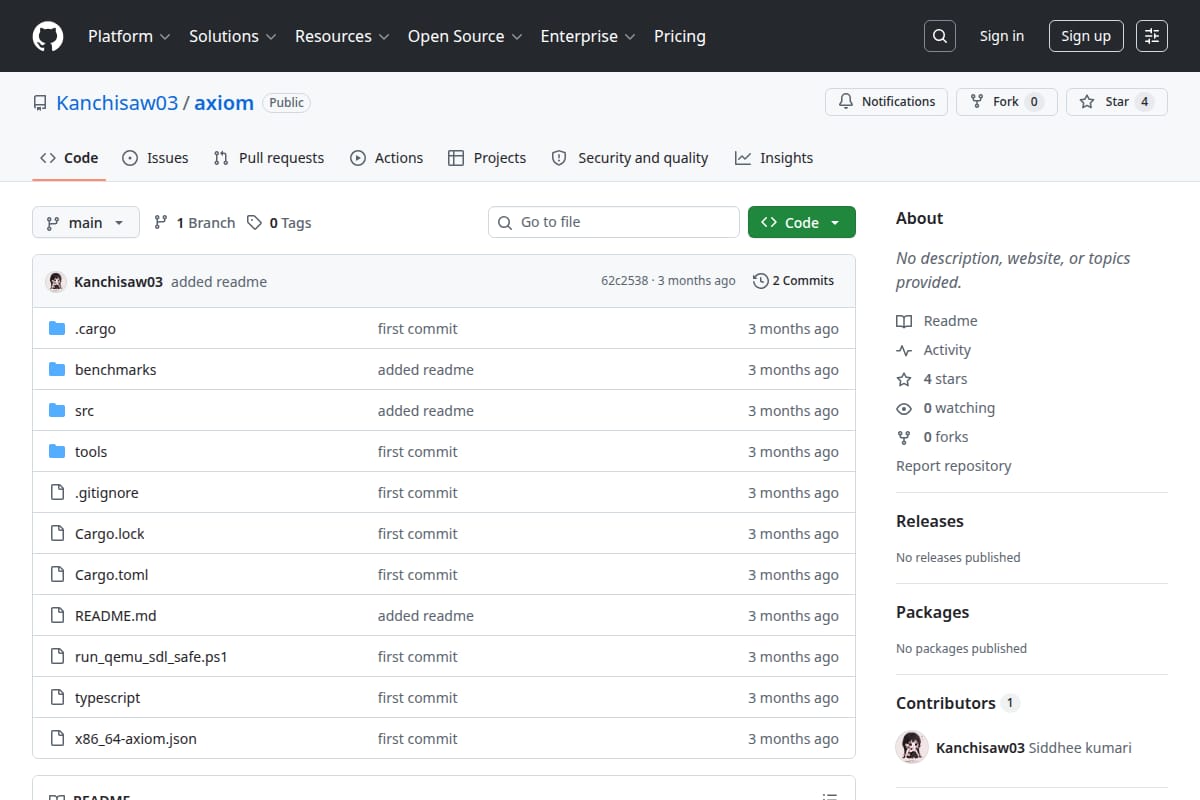
Task: Open the Kanchisaw03 owner link in breadcrumb
Action: click(x=117, y=103)
